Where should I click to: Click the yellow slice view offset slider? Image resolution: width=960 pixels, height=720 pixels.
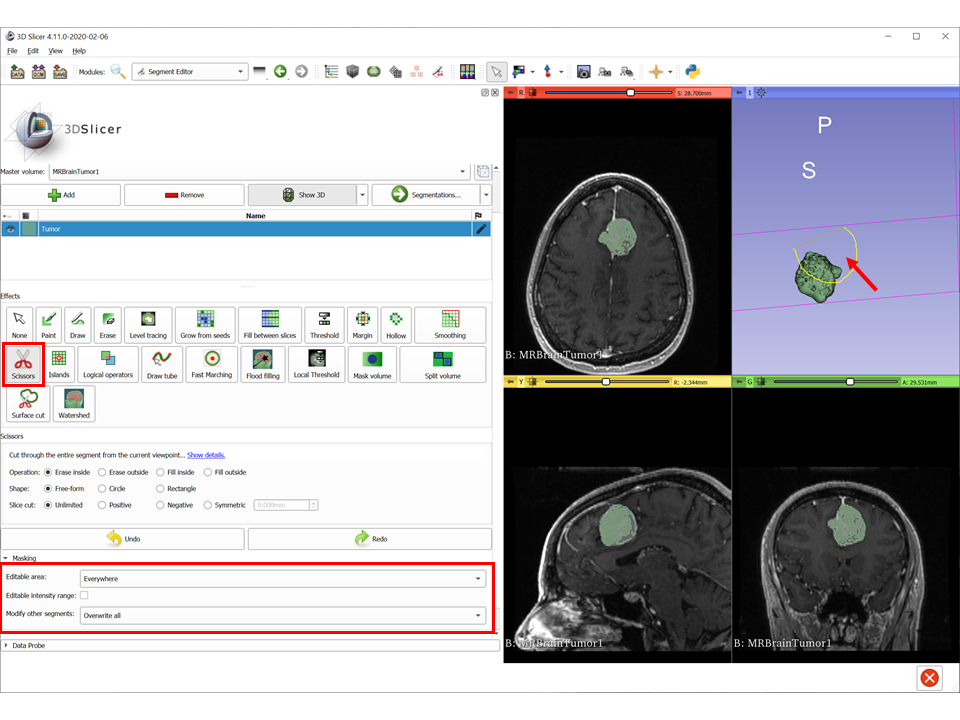click(607, 382)
